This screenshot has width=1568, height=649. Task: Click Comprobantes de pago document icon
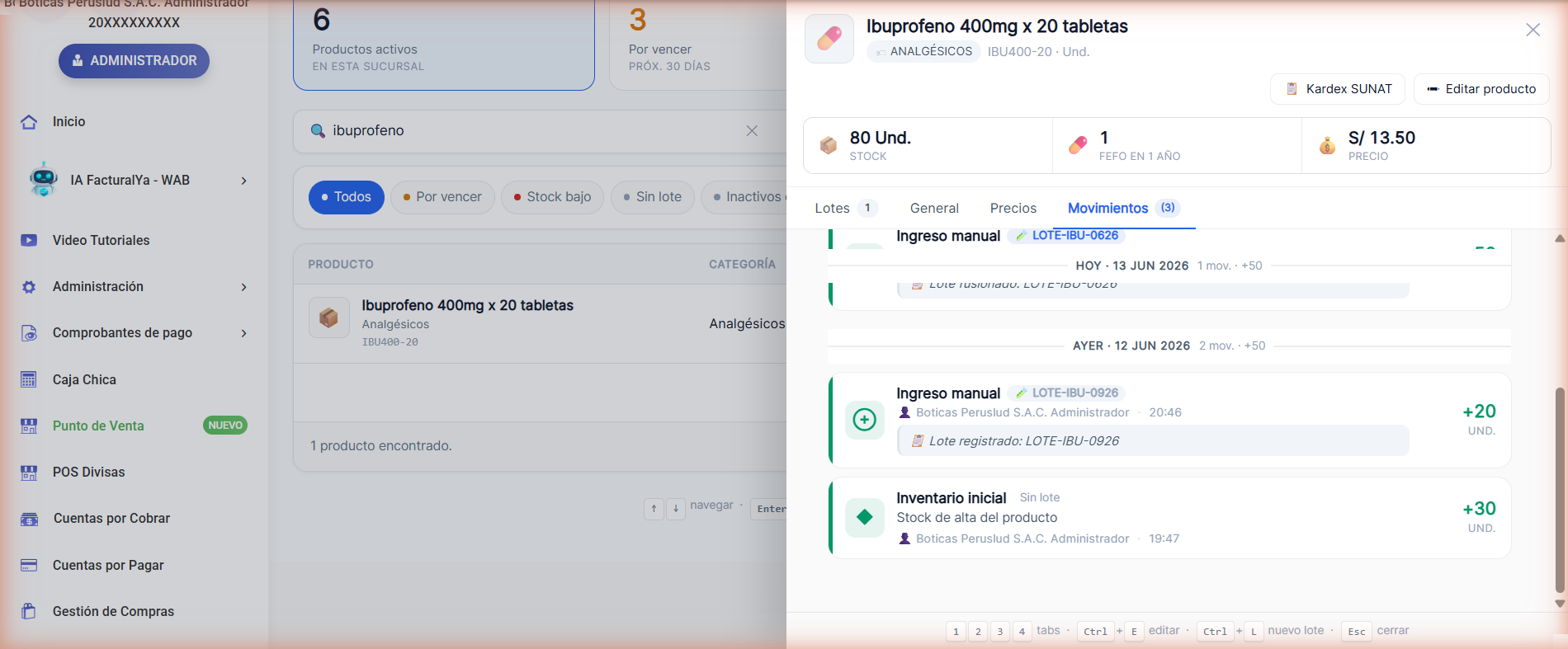(29, 333)
